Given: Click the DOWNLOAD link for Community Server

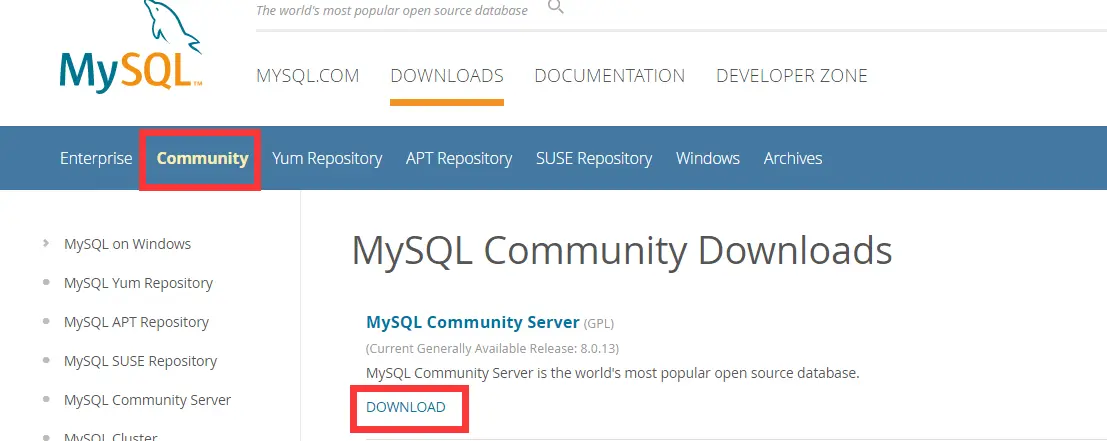Looking at the screenshot, I should point(406,407).
